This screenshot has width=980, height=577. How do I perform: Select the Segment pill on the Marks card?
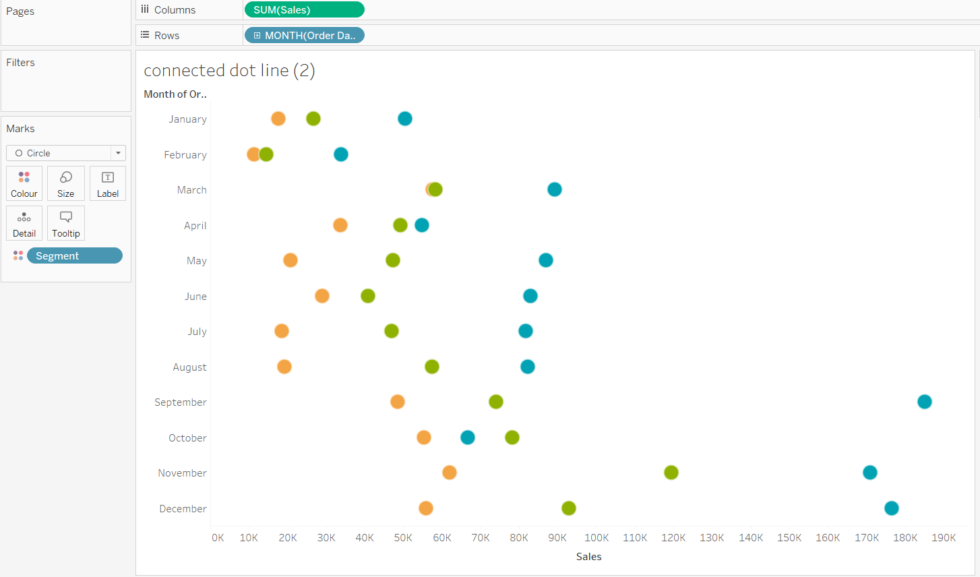(x=75, y=255)
